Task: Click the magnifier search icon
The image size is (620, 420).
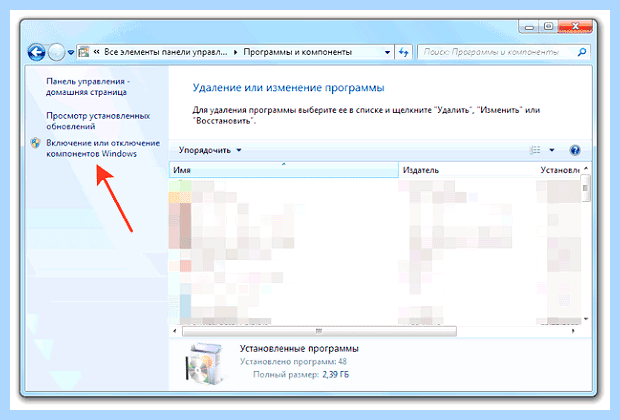Action: (582, 52)
